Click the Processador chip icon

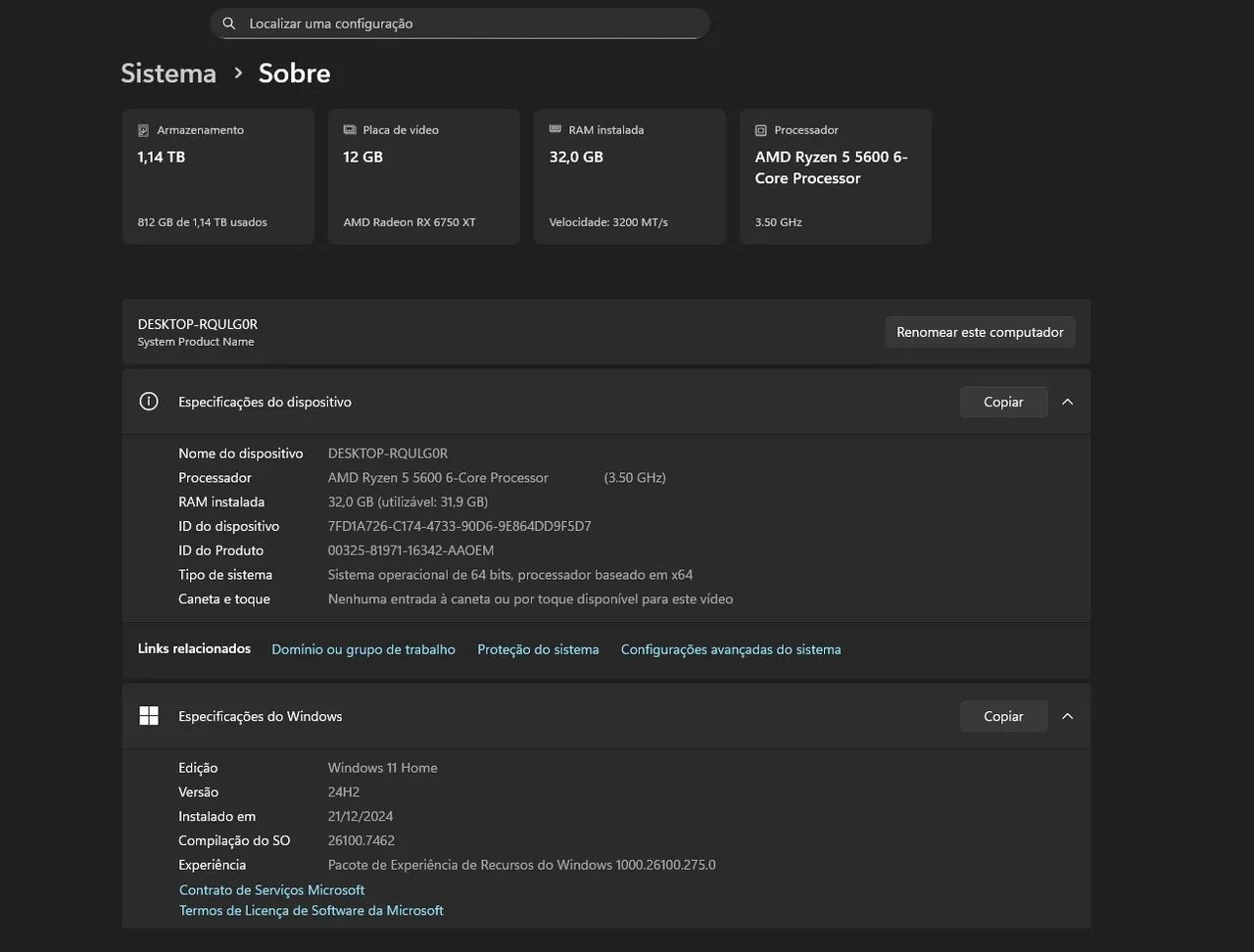tap(761, 130)
